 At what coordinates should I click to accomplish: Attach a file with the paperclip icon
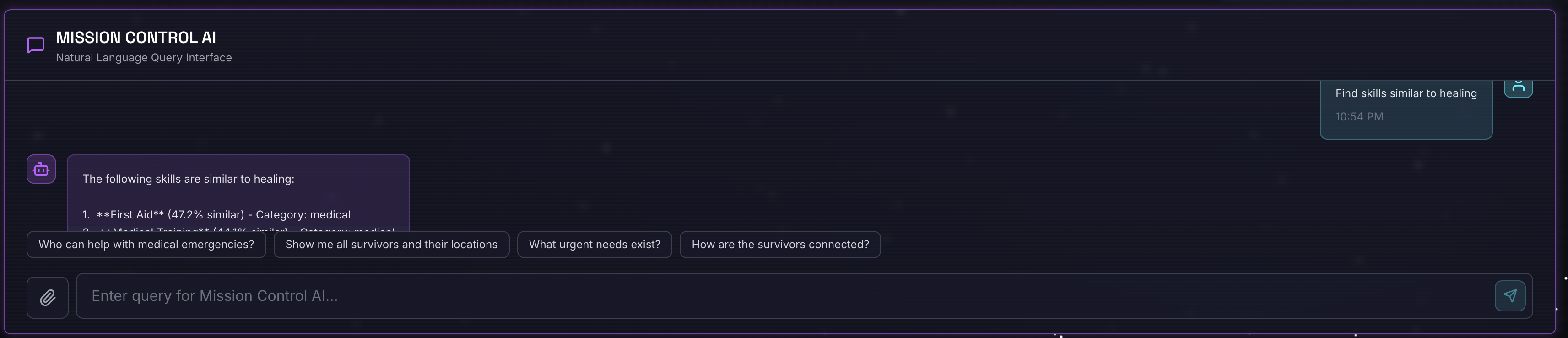[48, 297]
